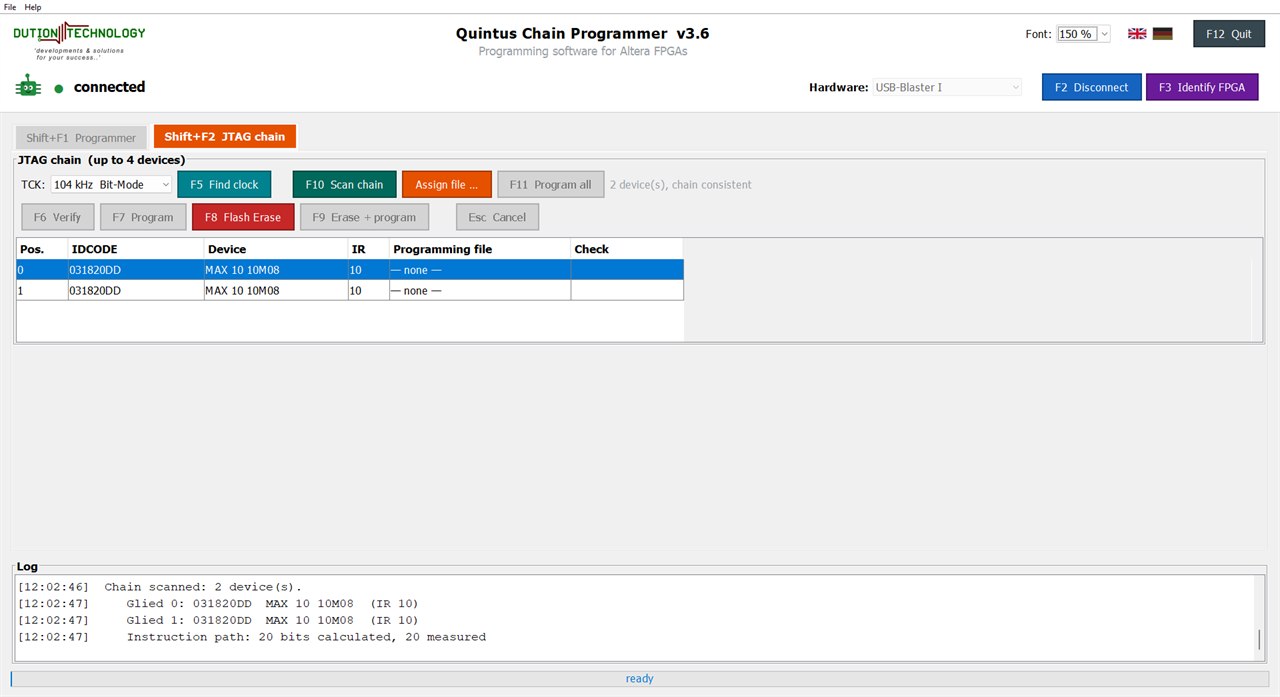Click the "2 device(s), chain consistent" status text
Screen dimensions: 1280x697
[x=681, y=184]
